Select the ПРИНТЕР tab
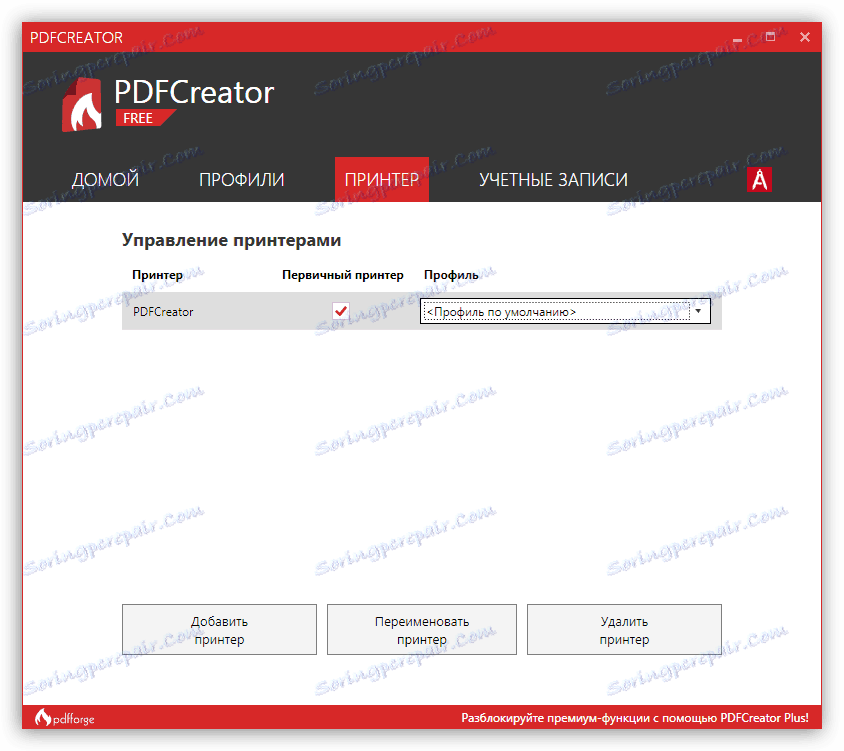This screenshot has width=844, height=751. (382, 179)
